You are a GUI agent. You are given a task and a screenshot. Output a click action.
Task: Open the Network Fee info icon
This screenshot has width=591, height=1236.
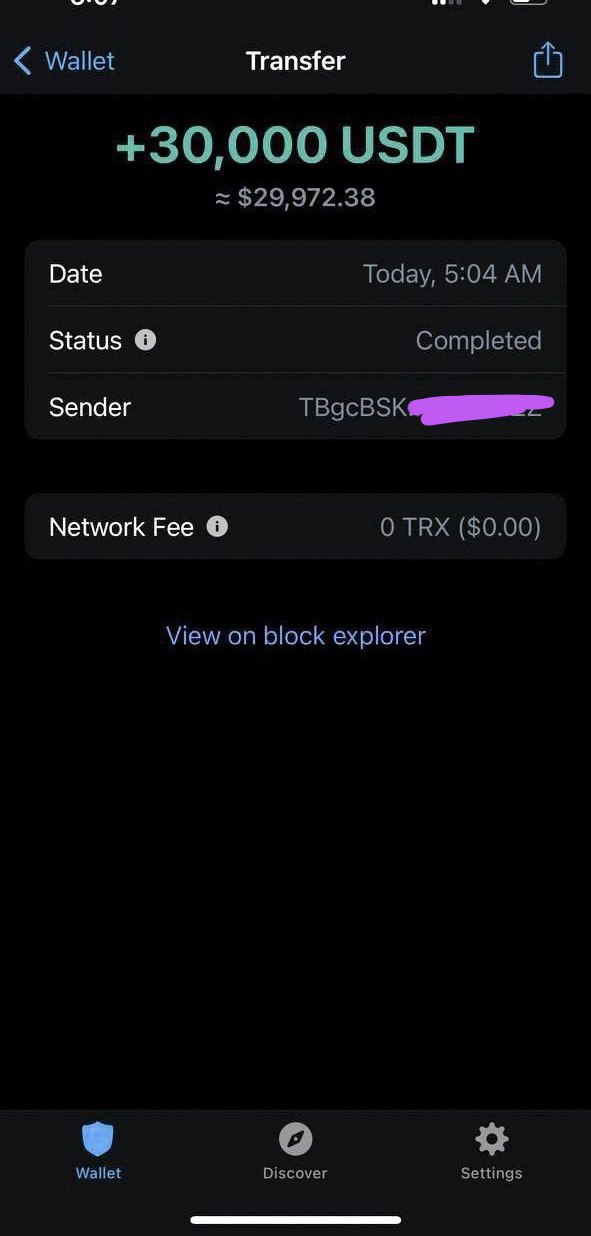217,526
